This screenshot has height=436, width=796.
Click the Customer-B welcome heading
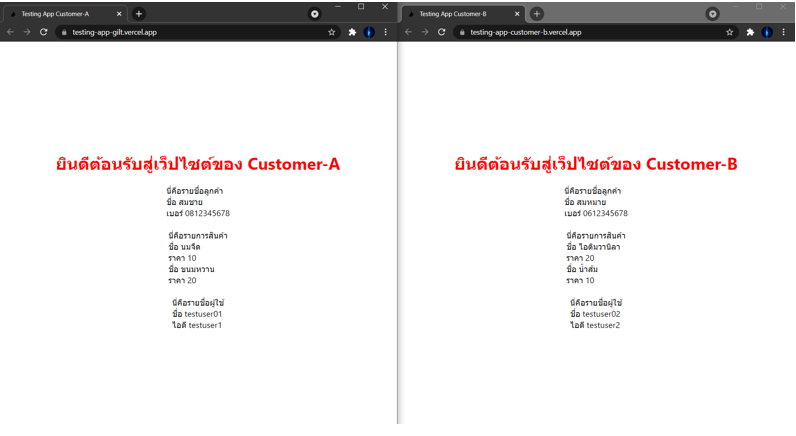pos(596,164)
